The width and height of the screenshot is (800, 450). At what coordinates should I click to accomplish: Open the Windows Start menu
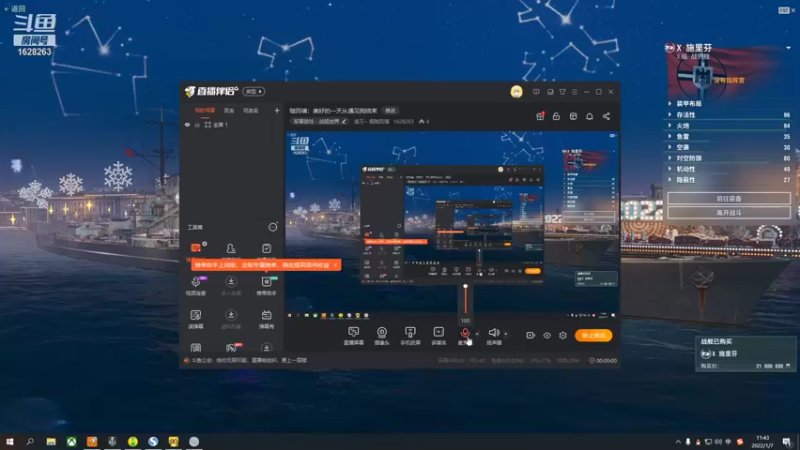click(x=10, y=441)
